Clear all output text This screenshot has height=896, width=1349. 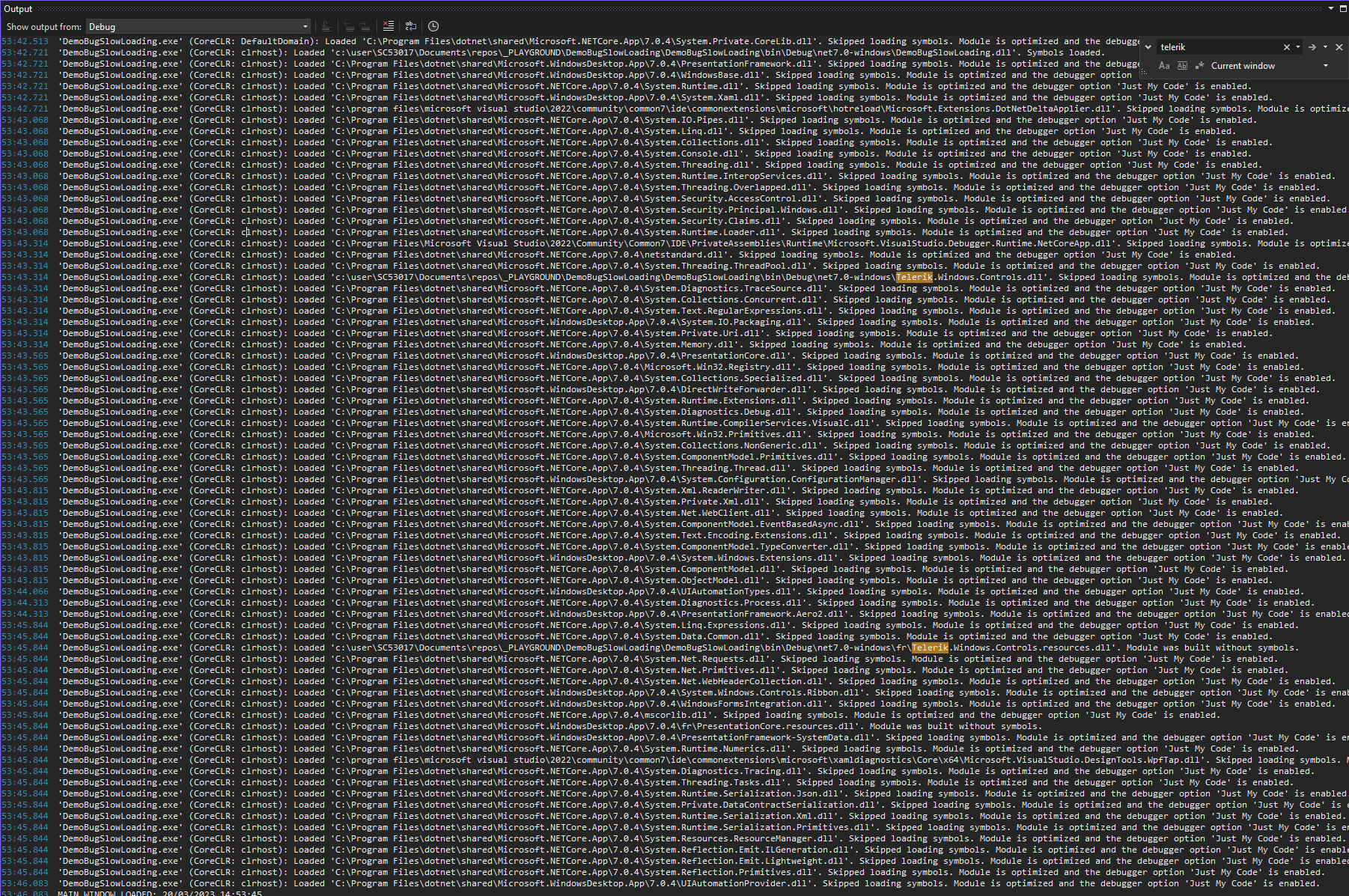coord(388,26)
